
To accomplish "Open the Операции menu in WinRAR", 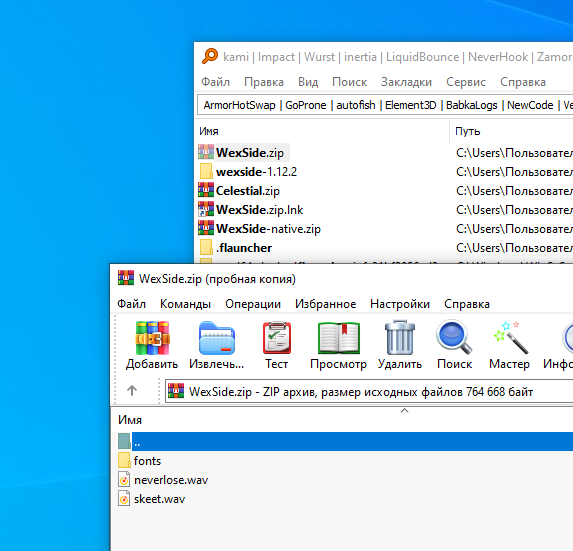I will pos(253,304).
